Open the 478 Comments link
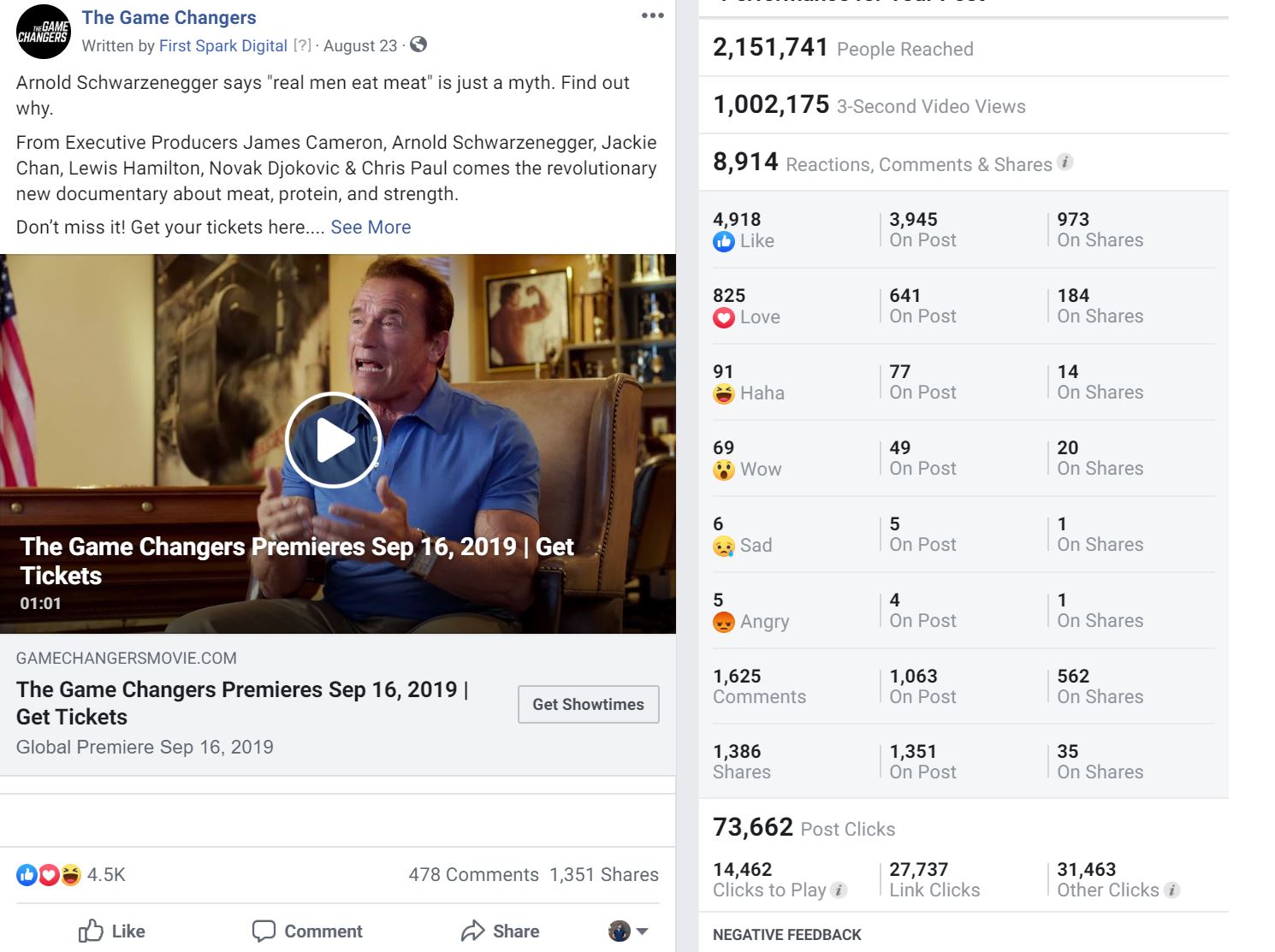Viewport: 1275px width, 952px height. point(473,875)
